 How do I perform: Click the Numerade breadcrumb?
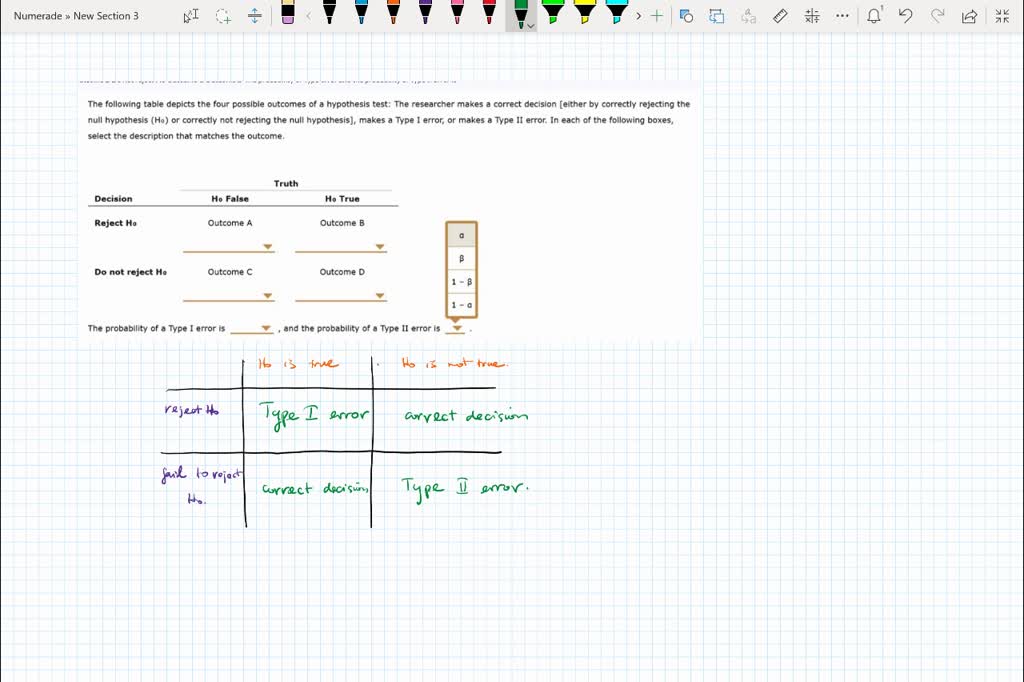pyautogui.click(x=38, y=15)
